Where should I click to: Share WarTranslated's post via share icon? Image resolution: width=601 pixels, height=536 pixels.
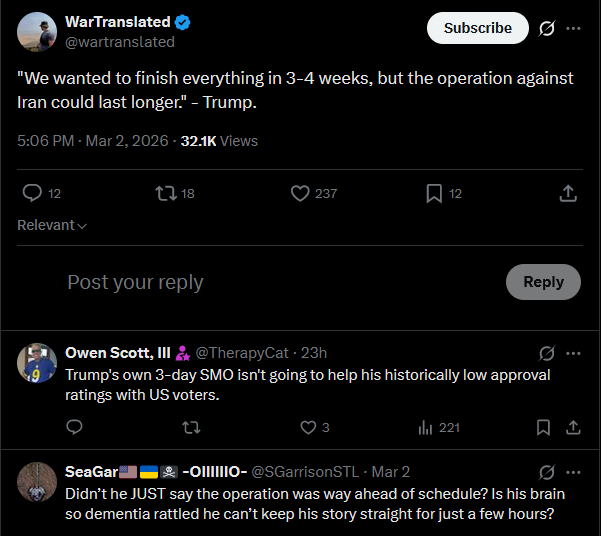click(x=567, y=193)
